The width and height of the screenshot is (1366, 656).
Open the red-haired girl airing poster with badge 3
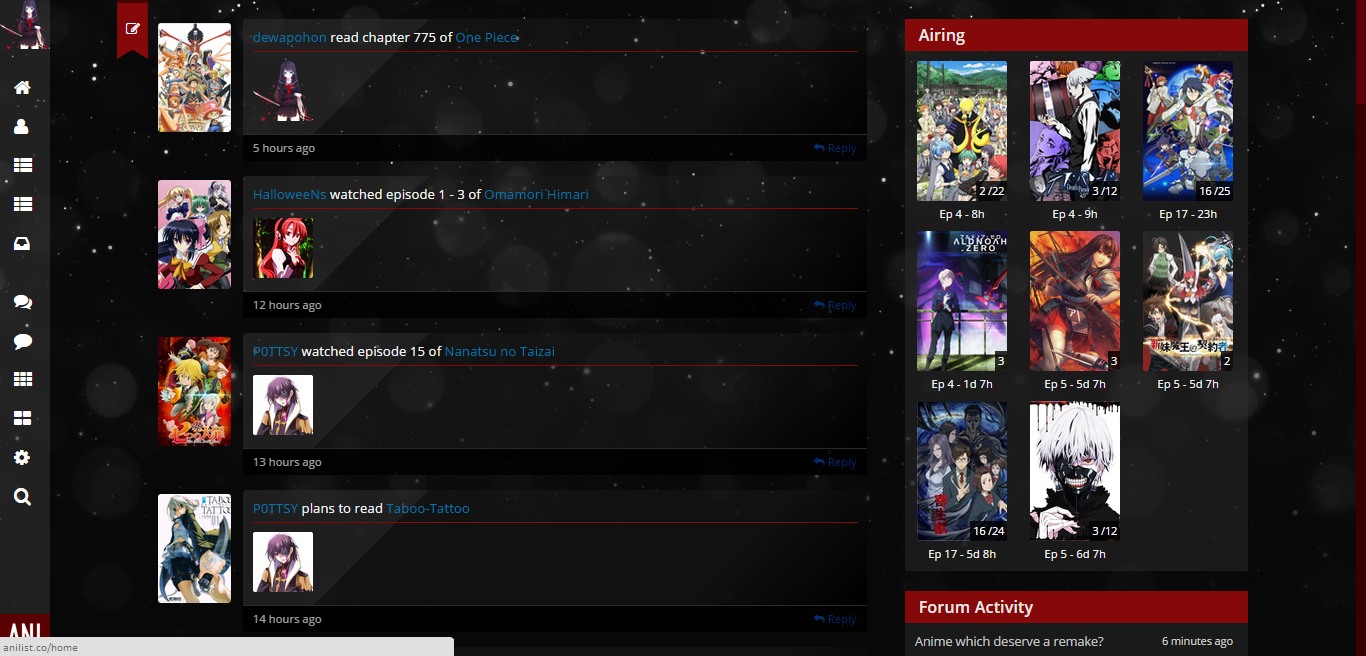[1075, 301]
